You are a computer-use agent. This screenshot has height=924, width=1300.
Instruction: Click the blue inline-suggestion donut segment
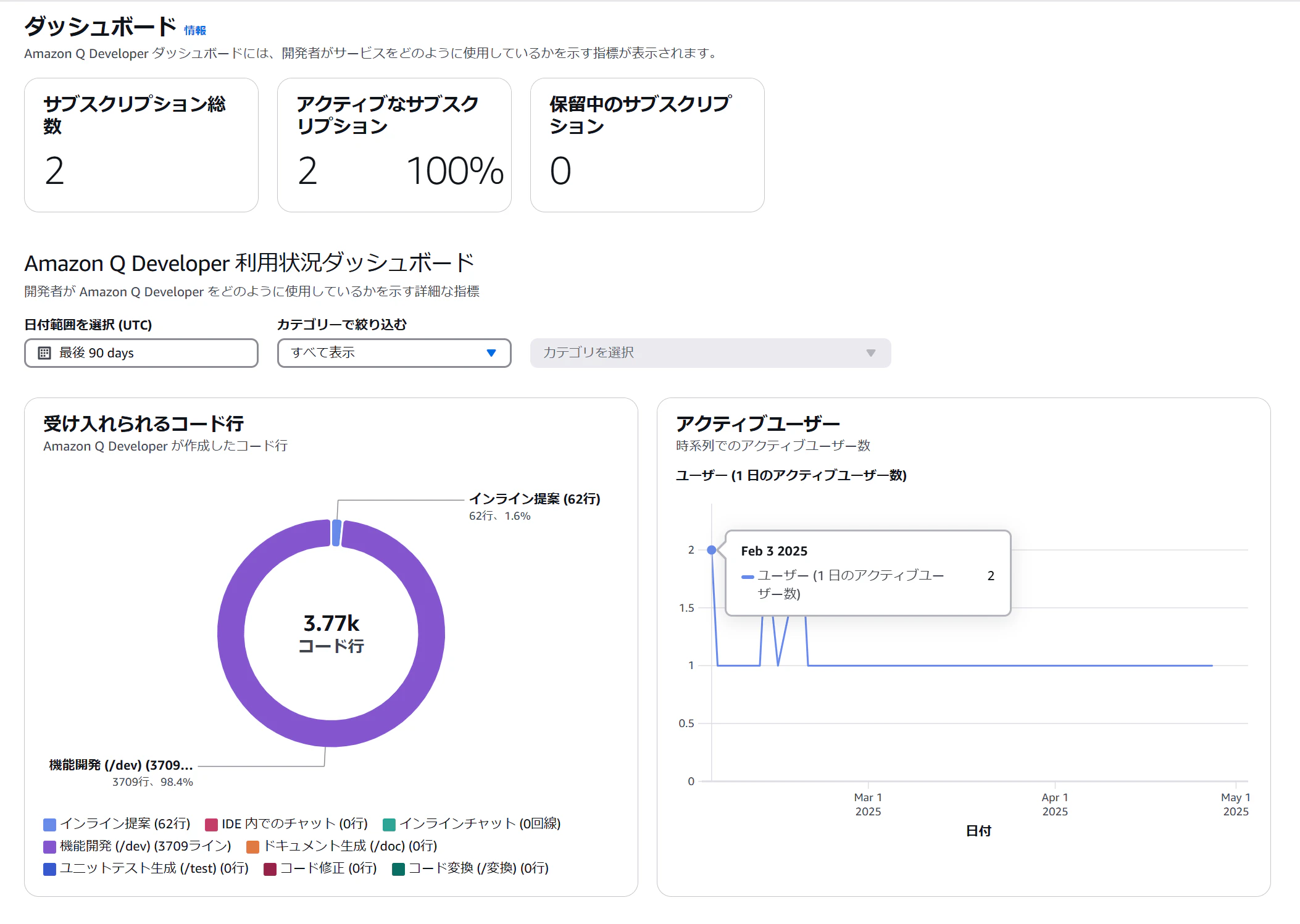[x=336, y=533]
